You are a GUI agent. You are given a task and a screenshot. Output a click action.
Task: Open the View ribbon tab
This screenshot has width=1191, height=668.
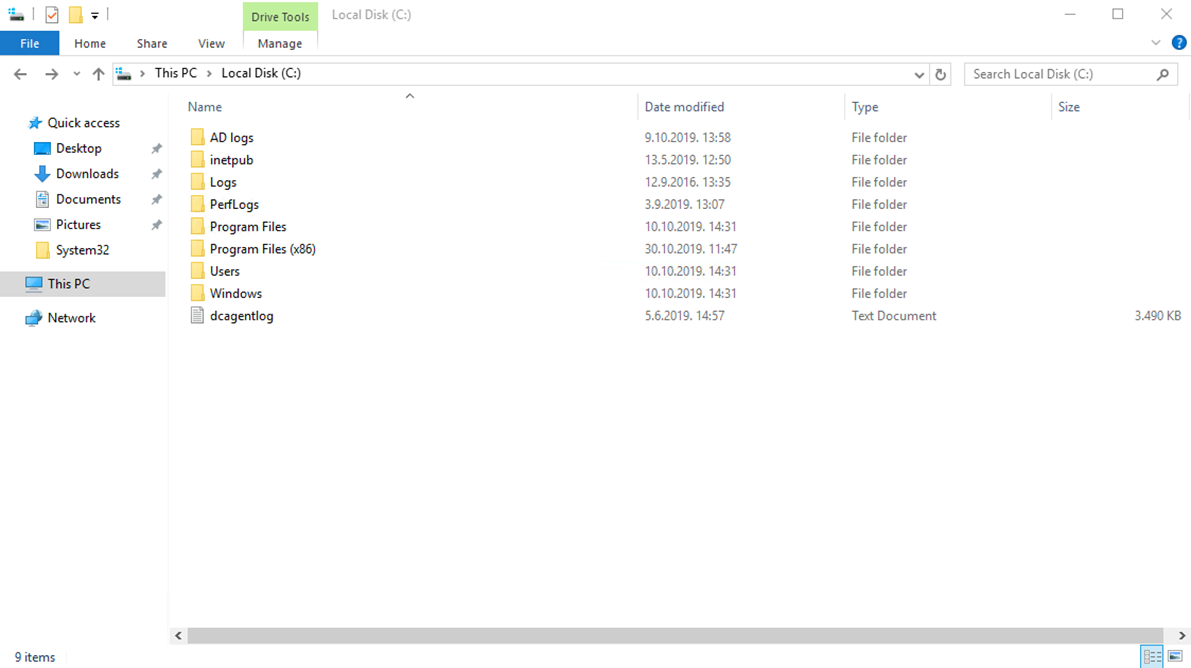(211, 43)
